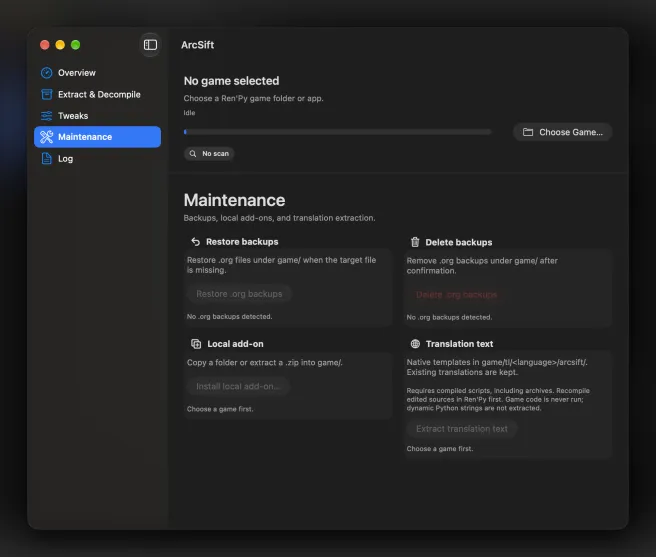The width and height of the screenshot is (656, 557).
Task: Click 'No .org backups detected.' under Restore backups
Action: [x=229, y=316]
